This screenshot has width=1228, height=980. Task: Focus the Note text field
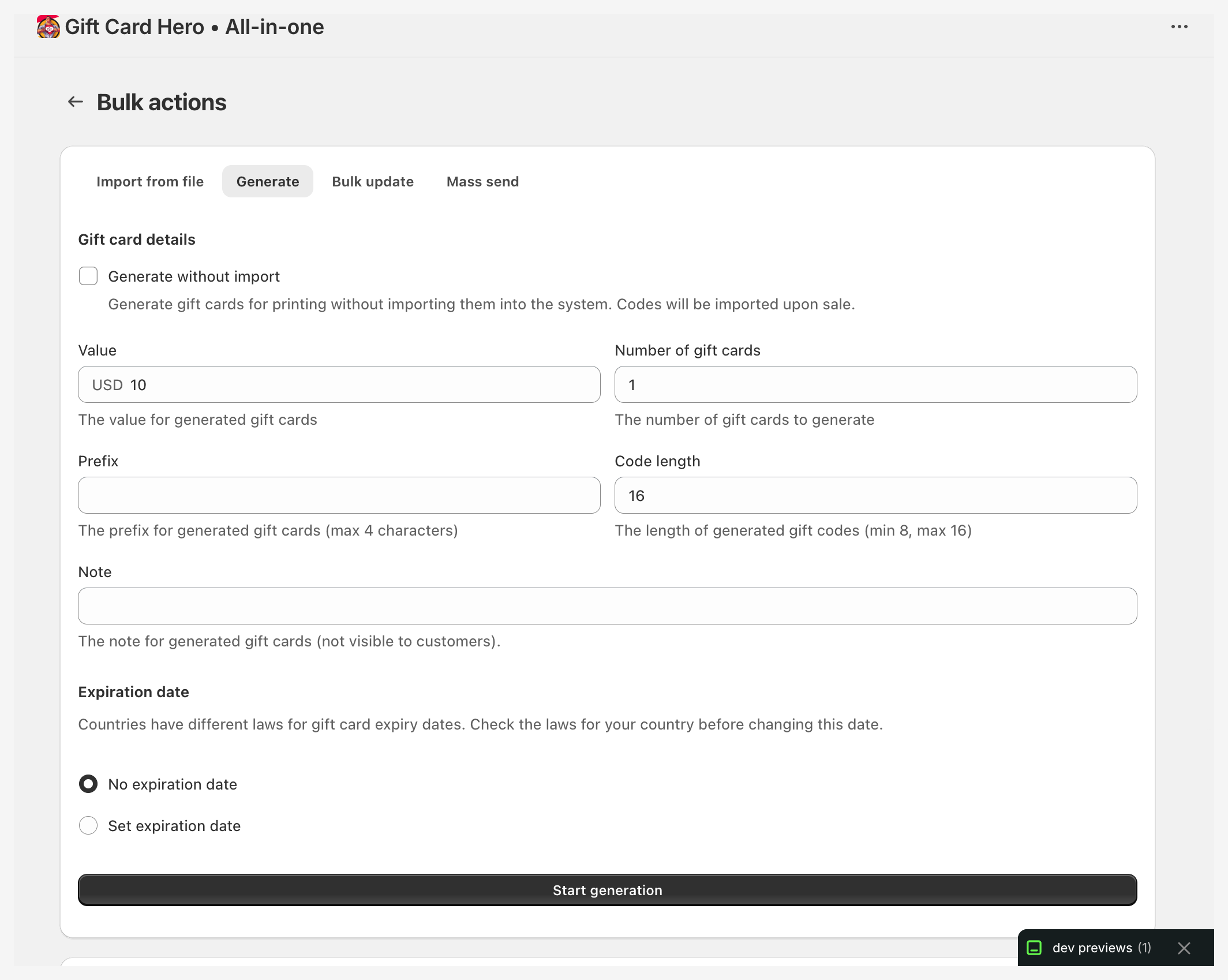607,607
